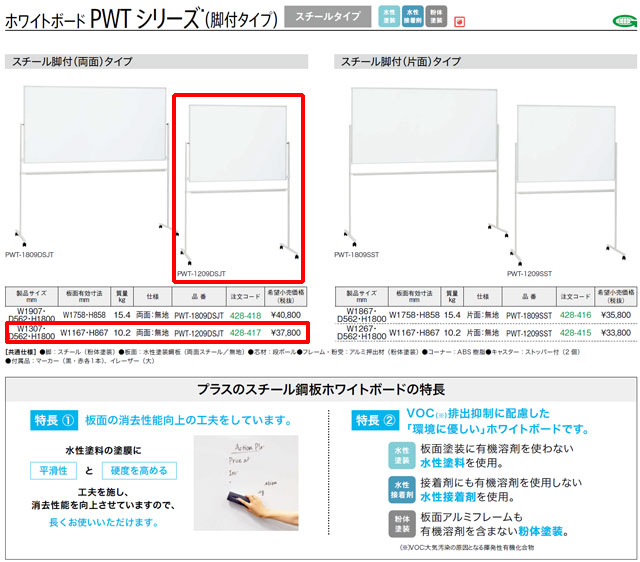Click order code 428-416
This screenshot has width=640, height=562.
pyautogui.click(x=576, y=315)
